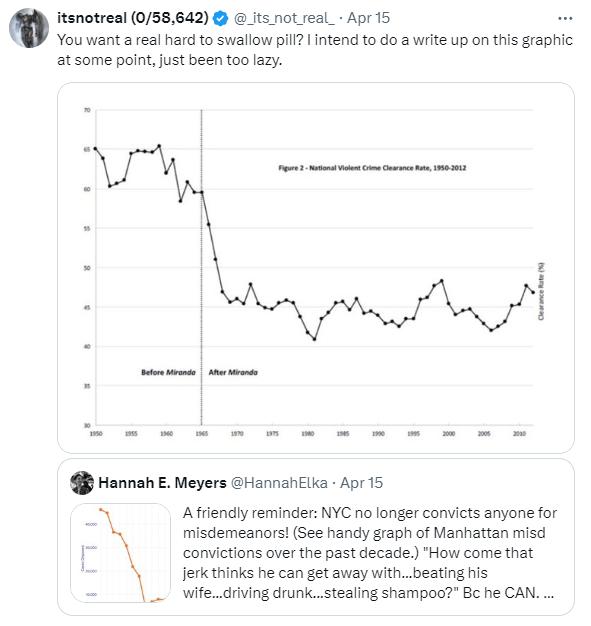591x626 pixels.
Task: Click the chart title Figure 2 text
Action: coord(372,168)
